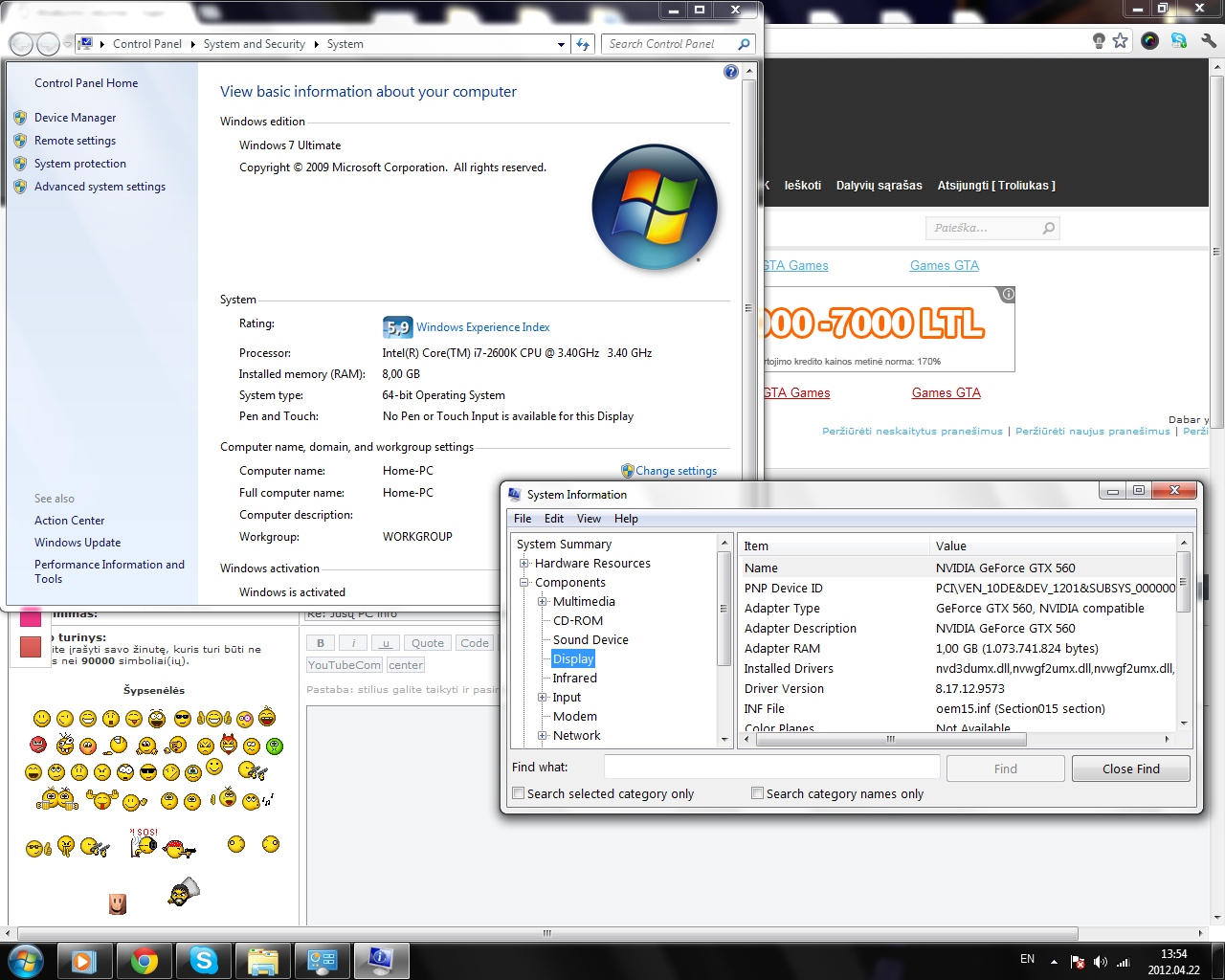Screen dimensions: 1225x980
Task: Click Change settings for computer name
Action: pyautogui.click(x=677, y=471)
